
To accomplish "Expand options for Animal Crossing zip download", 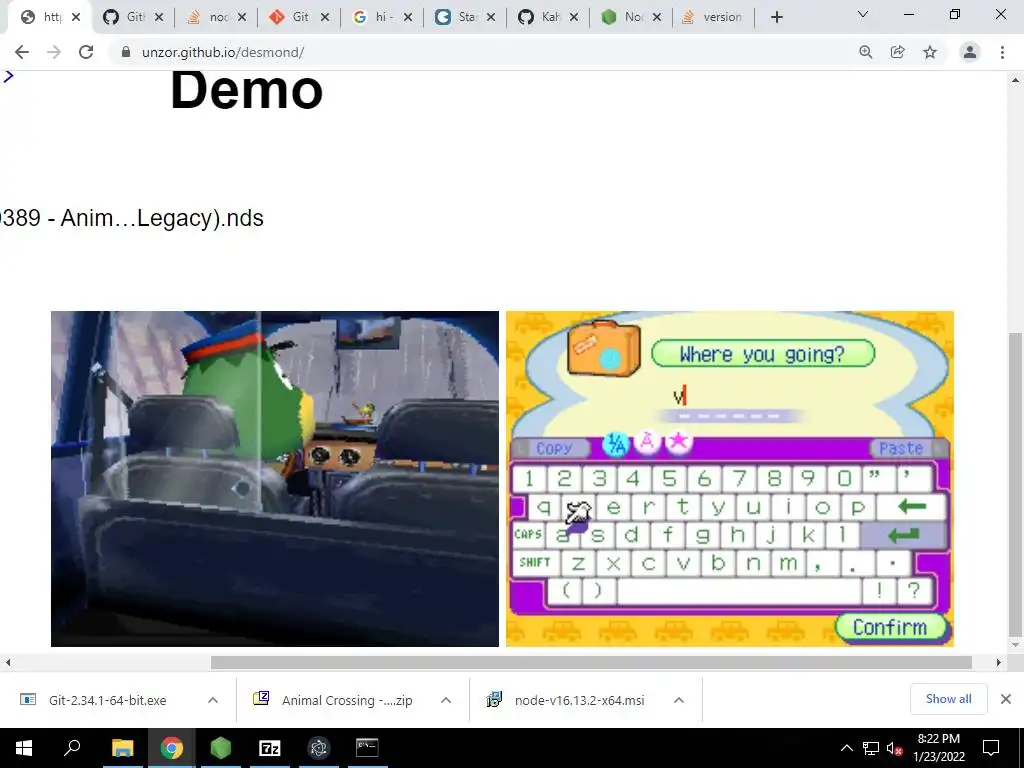I will click(x=446, y=700).
